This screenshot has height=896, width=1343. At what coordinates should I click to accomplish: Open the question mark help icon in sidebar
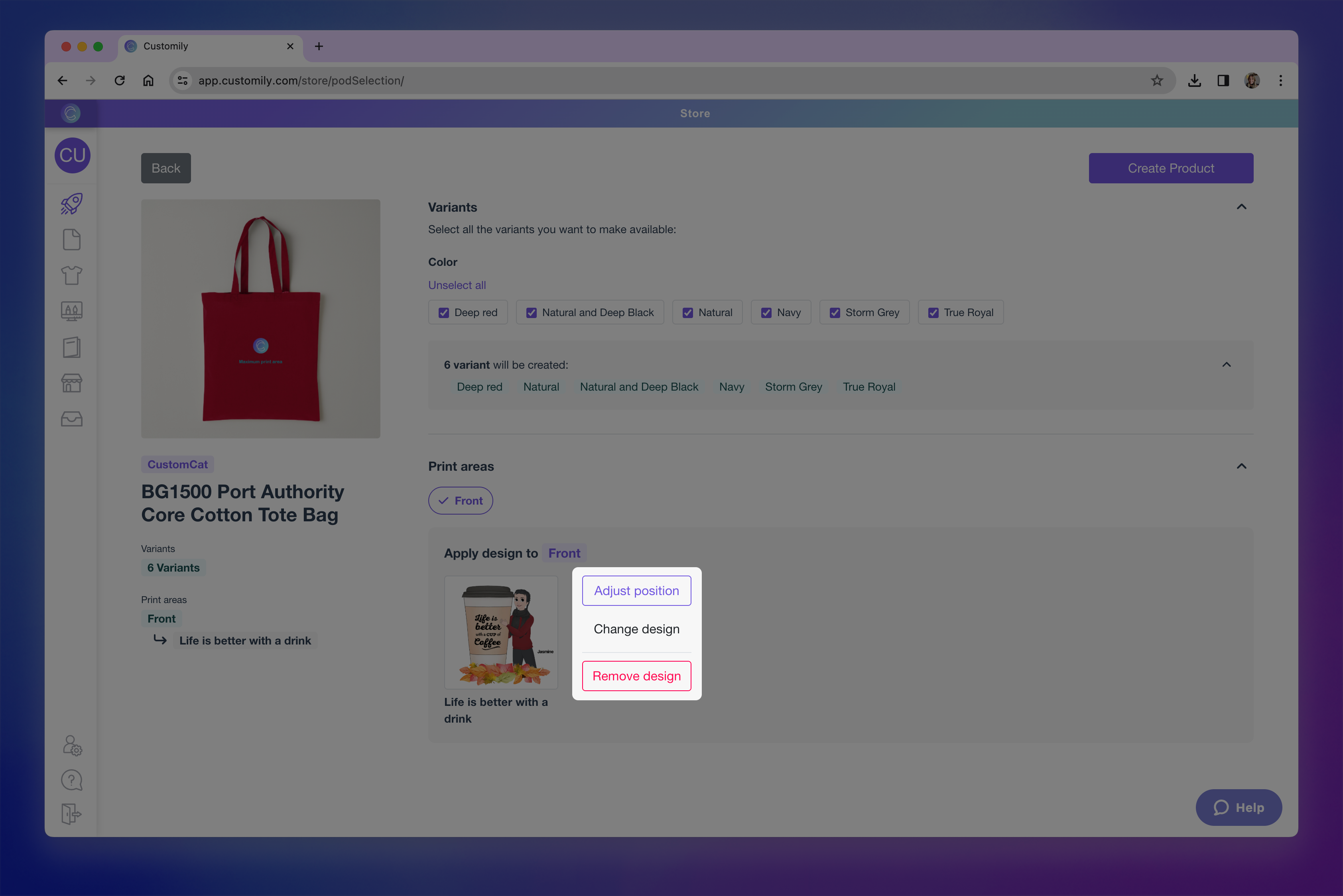71,780
